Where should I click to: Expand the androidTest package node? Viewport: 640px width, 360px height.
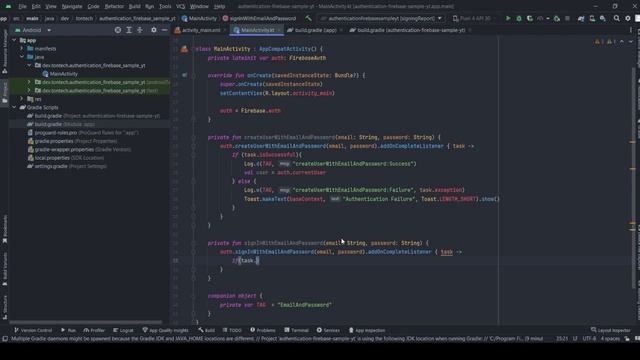(x=29, y=82)
